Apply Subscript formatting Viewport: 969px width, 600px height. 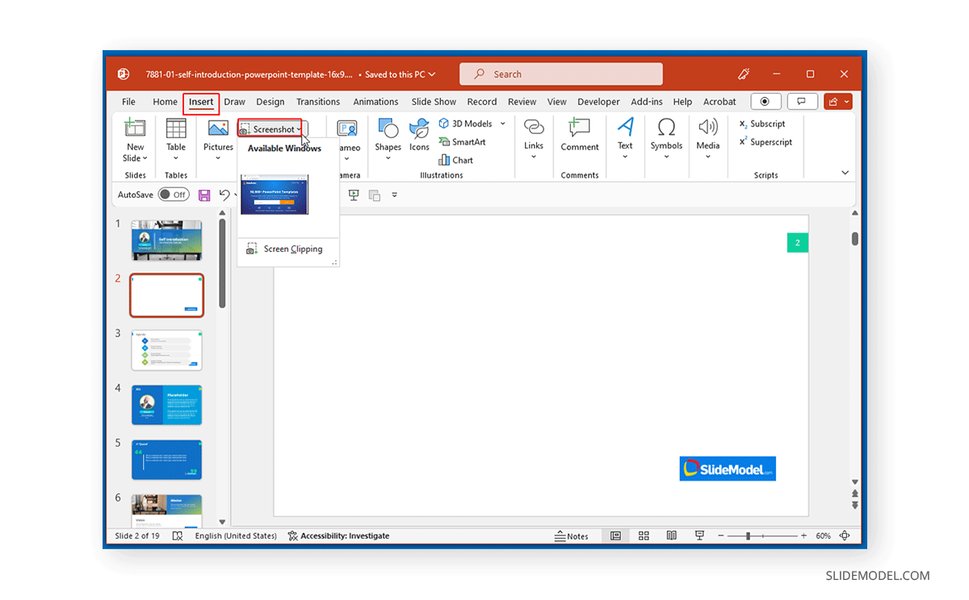pos(762,124)
